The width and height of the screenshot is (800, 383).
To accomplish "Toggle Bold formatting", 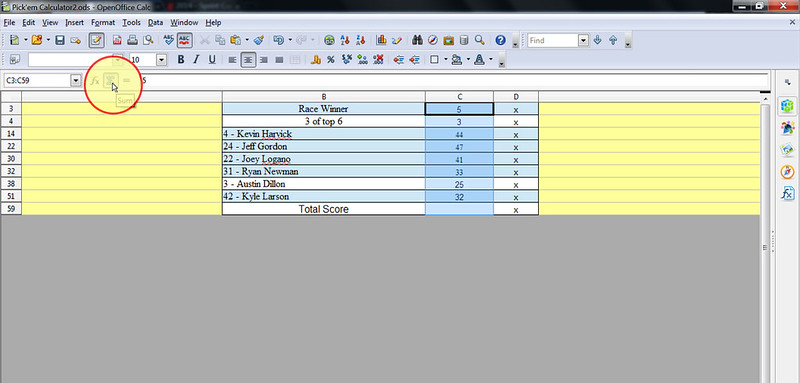I will click(181, 60).
